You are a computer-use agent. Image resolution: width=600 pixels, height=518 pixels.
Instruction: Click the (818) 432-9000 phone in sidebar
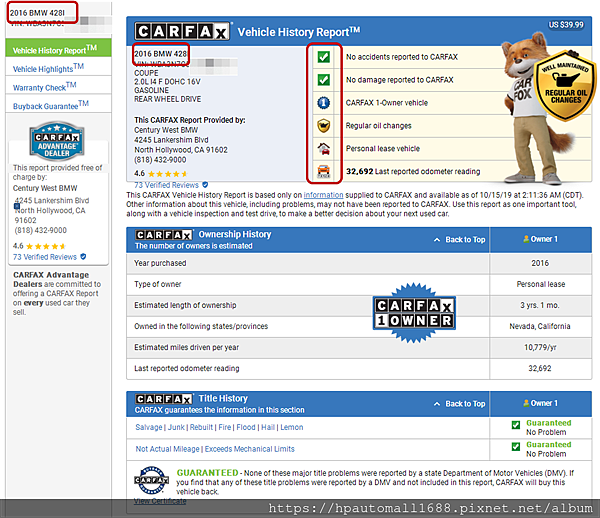[x=41, y=230]
